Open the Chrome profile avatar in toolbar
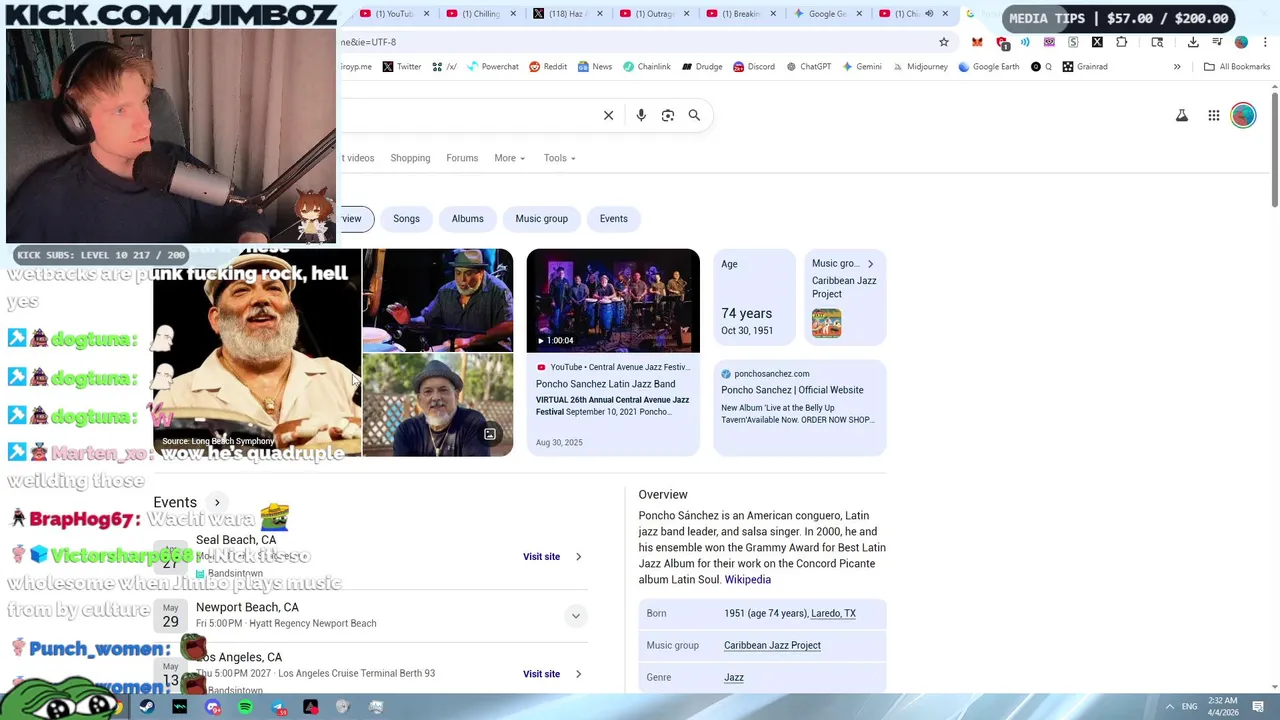The height and width of the screenshot is (720, 1280). pyautogui.click(x=1241, y=42)
